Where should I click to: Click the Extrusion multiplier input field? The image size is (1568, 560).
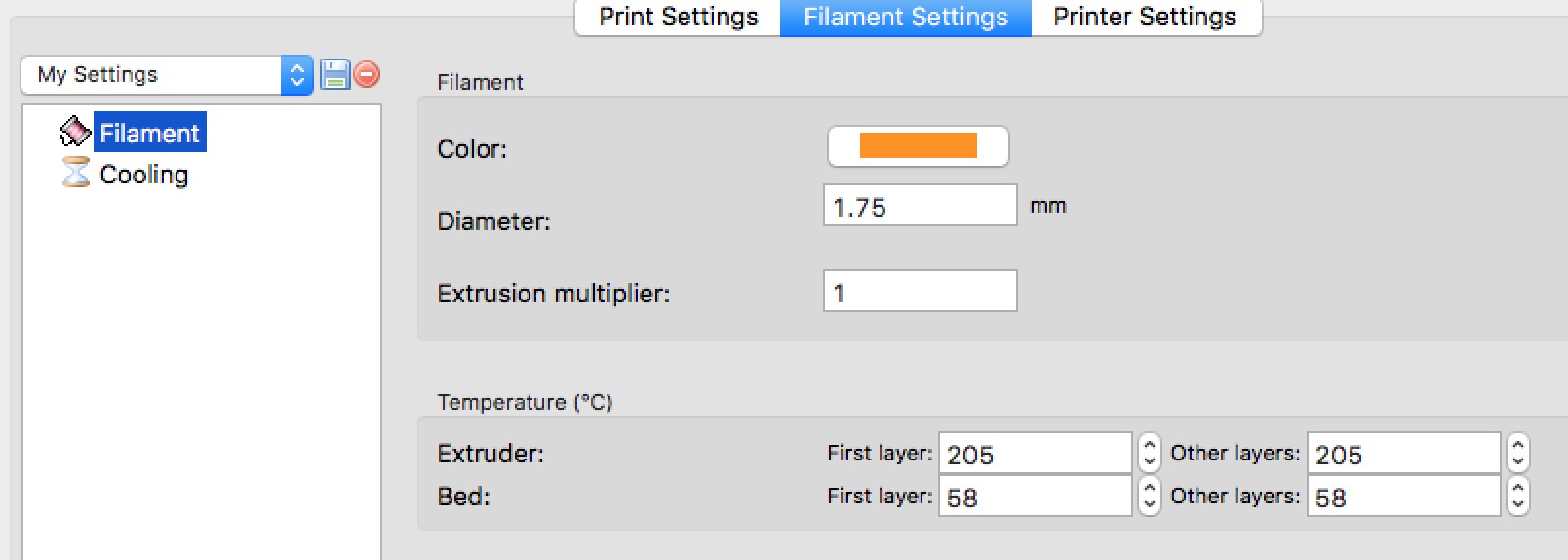point(920,291)
